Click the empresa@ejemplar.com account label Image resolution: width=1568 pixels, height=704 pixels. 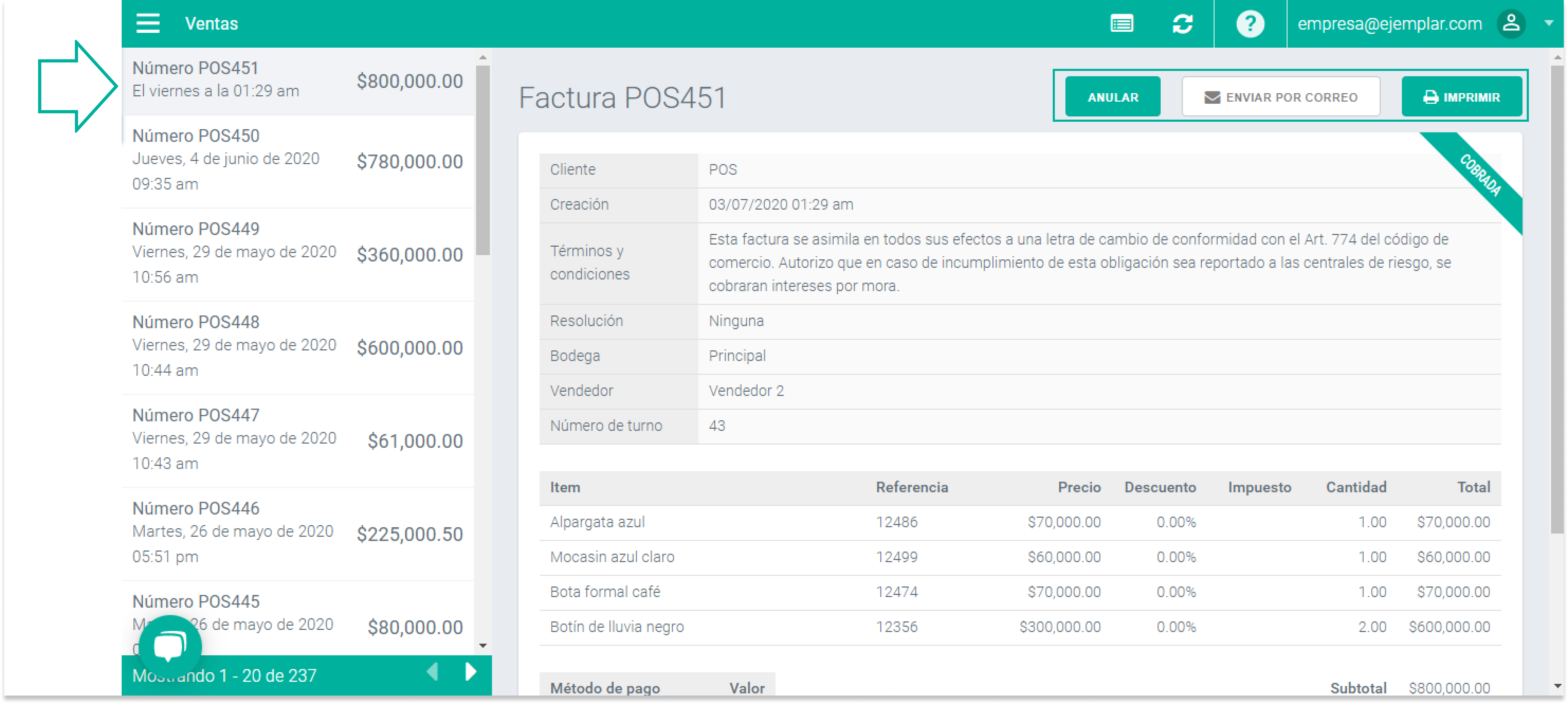coord(1390,24)
